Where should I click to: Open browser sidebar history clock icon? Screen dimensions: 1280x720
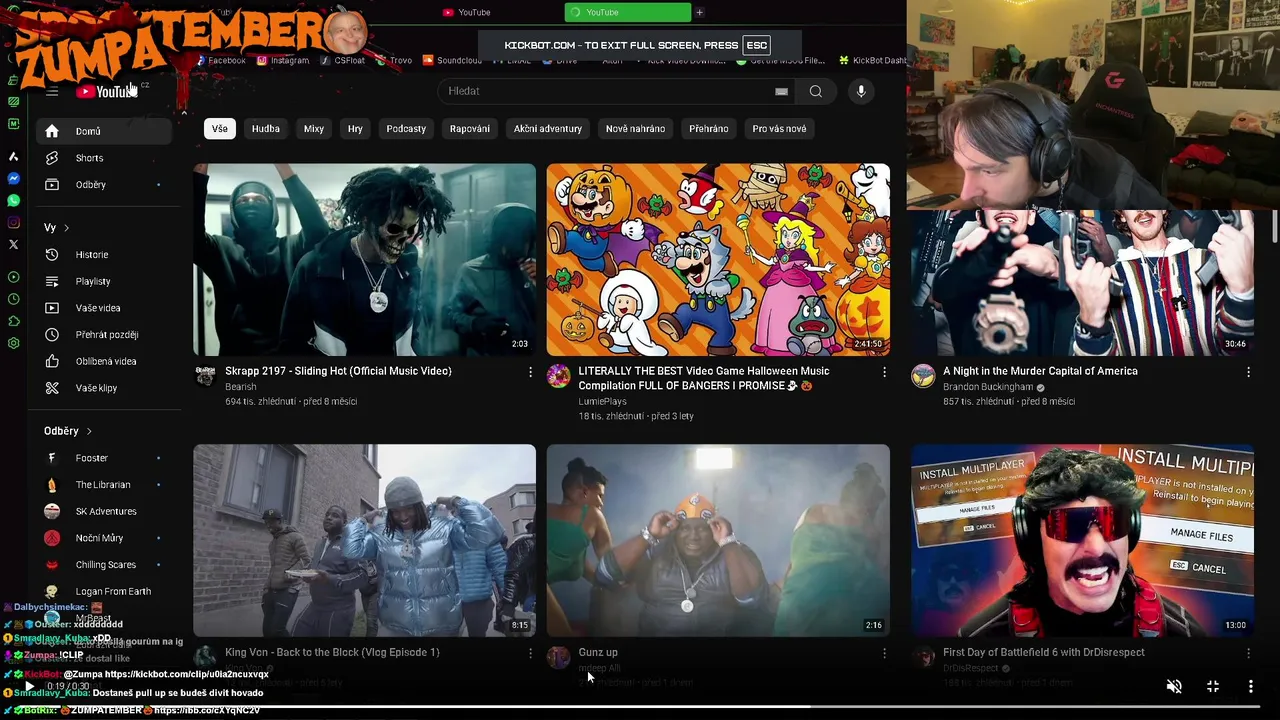click(13, 299)
